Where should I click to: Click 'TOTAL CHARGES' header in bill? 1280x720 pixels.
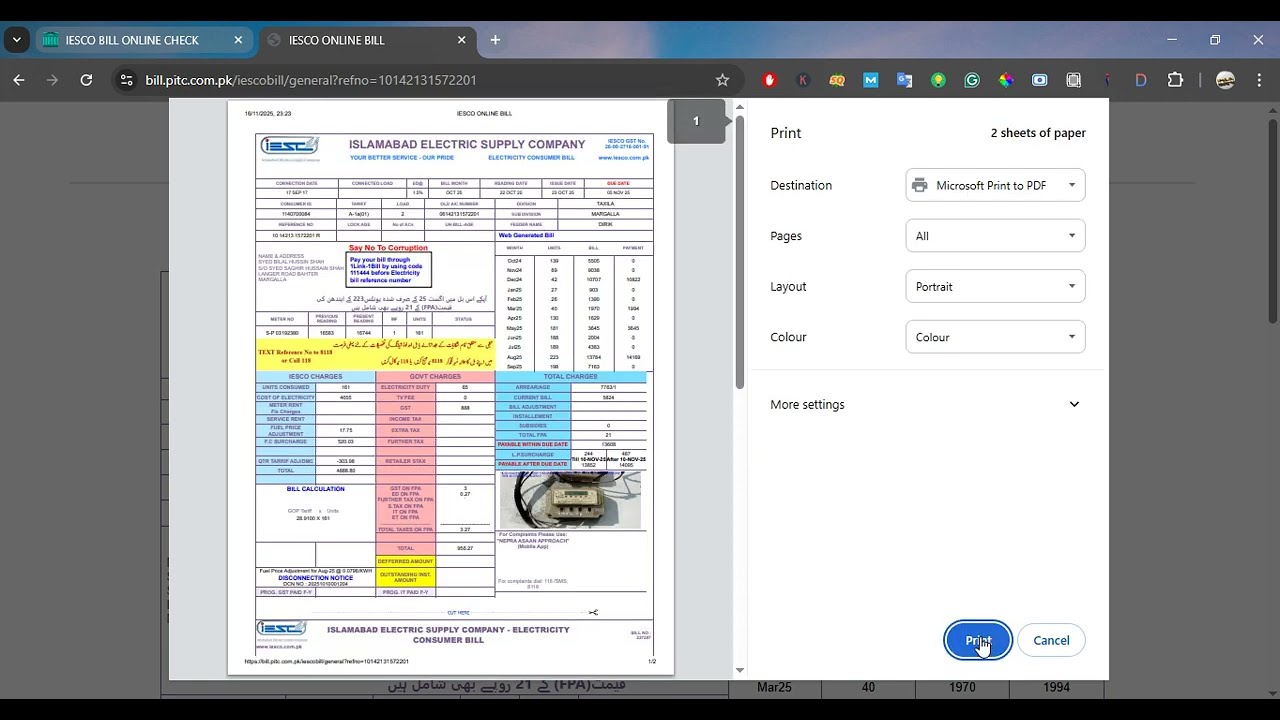570,377
